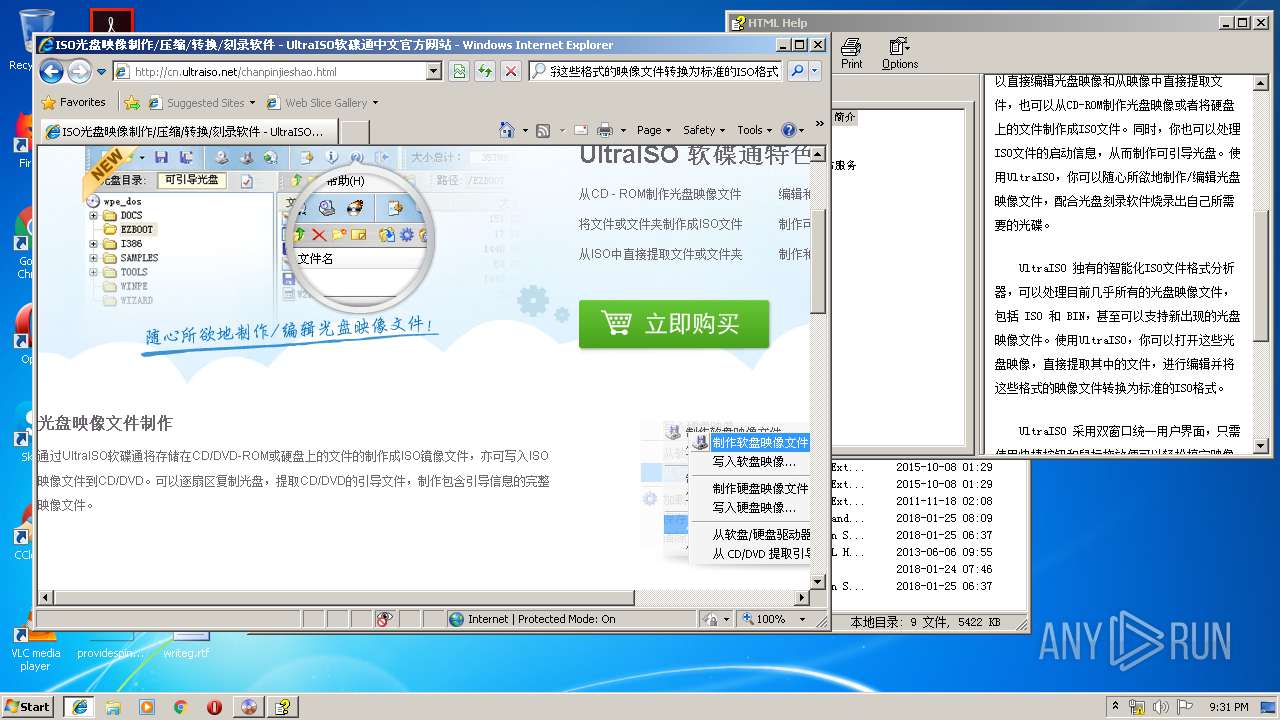Stop loading with the red X icon
1280x720 pixels.
click(511, 71)
